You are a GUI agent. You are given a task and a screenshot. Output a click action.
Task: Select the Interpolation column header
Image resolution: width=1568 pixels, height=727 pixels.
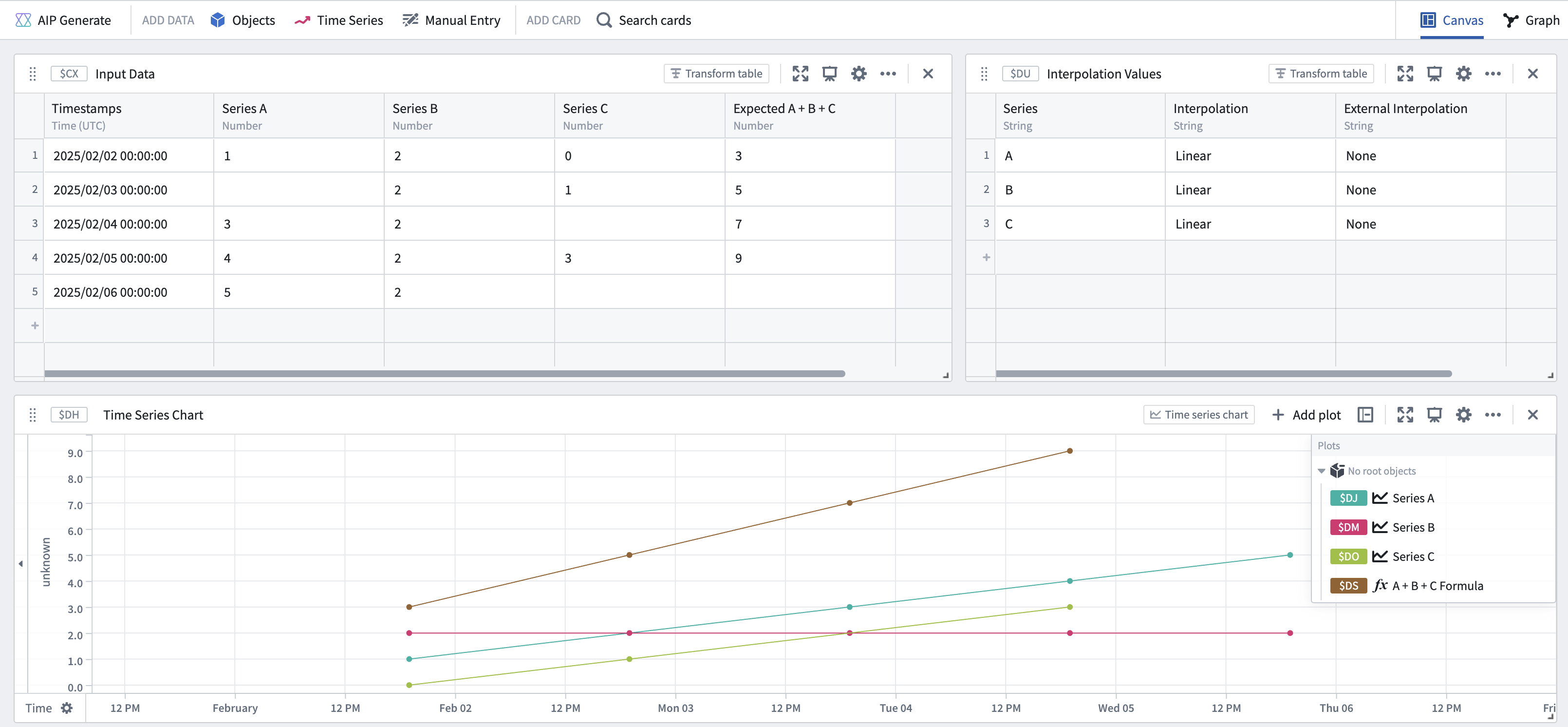(x=1251, y=115)
